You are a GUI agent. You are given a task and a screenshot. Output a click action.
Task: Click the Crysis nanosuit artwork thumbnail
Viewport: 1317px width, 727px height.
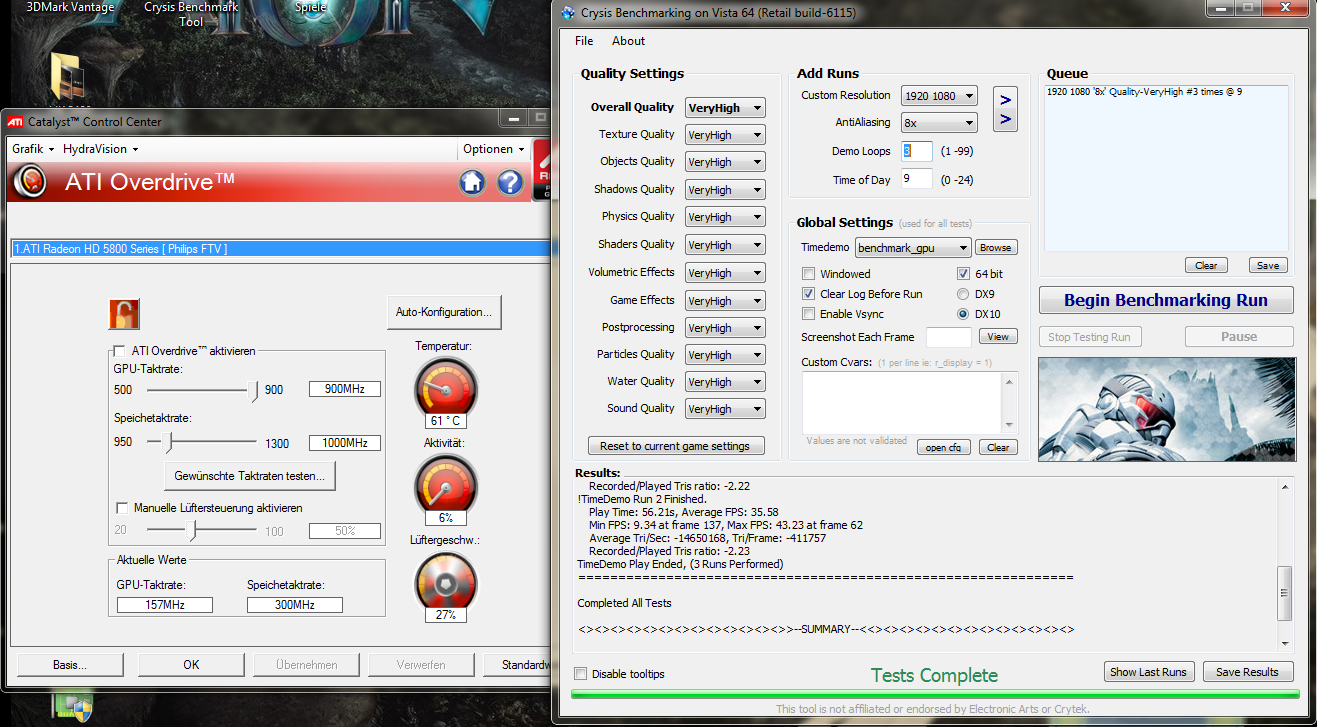coord(1166,410)
